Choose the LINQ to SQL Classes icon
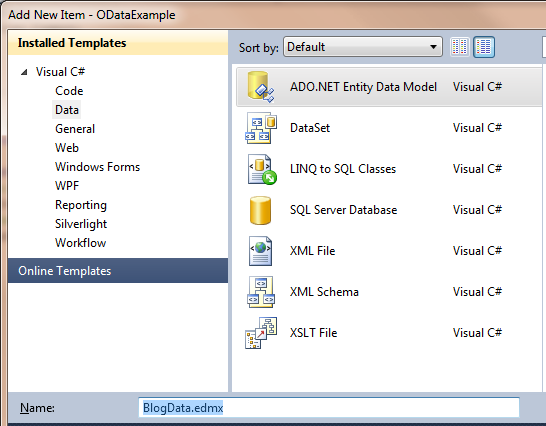Viewport: 546px width, 426px height. pos(262,169)
